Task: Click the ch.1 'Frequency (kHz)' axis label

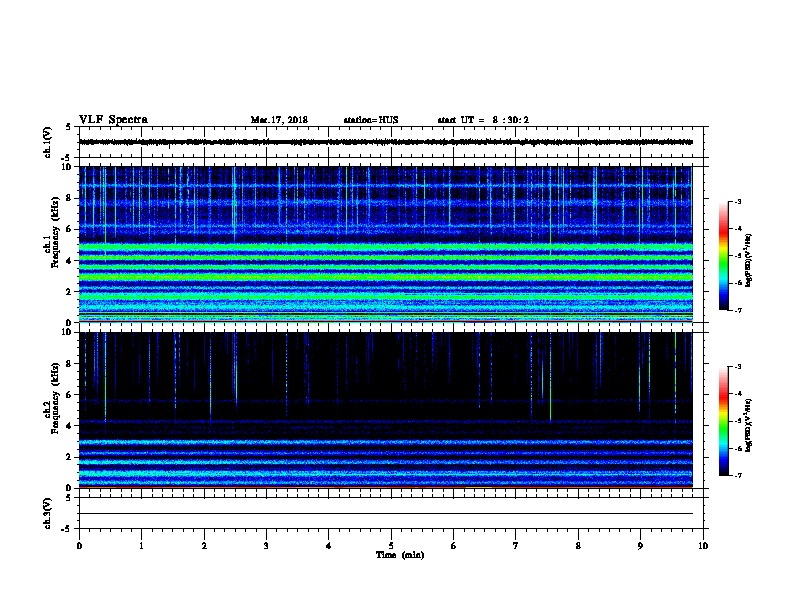Action: pyautogui.click(x=55, y=233)
